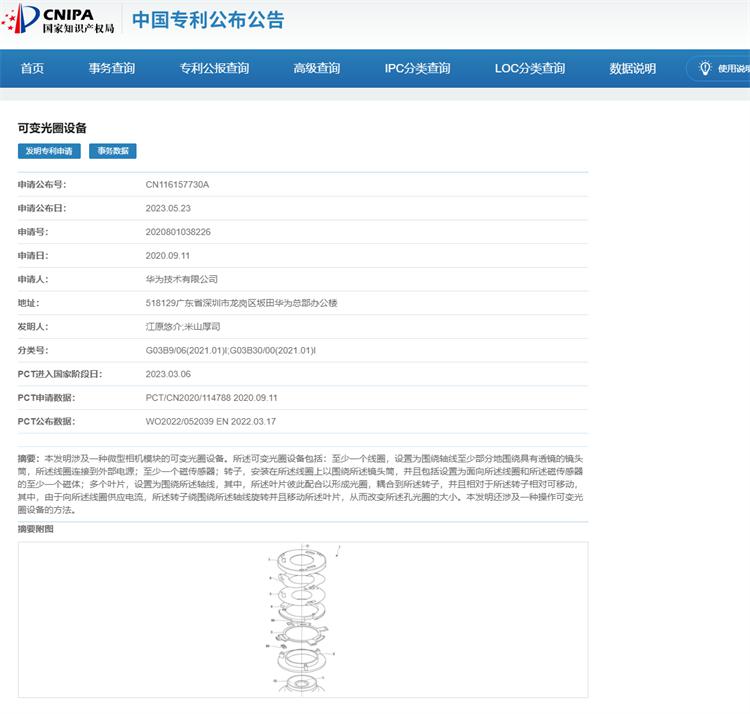The width and height of the screenshot is (750, 714).
Task: Click the patent title 可变光圈设备
Action: click(52, 128)
